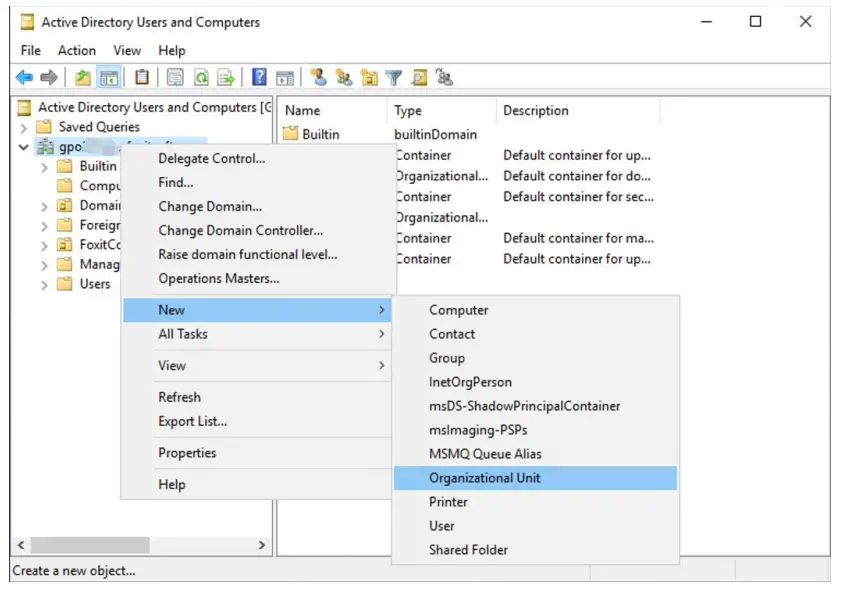Image resolution: width=843 pixels, height=592 pixels.
Task: Open the filter options funnel icon
Action: point(394,77)
